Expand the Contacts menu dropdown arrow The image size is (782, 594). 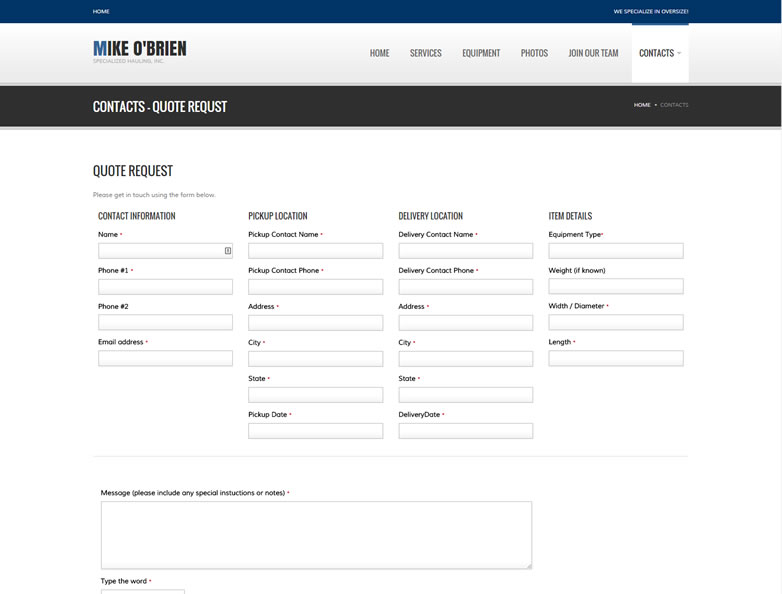[679, 53]
